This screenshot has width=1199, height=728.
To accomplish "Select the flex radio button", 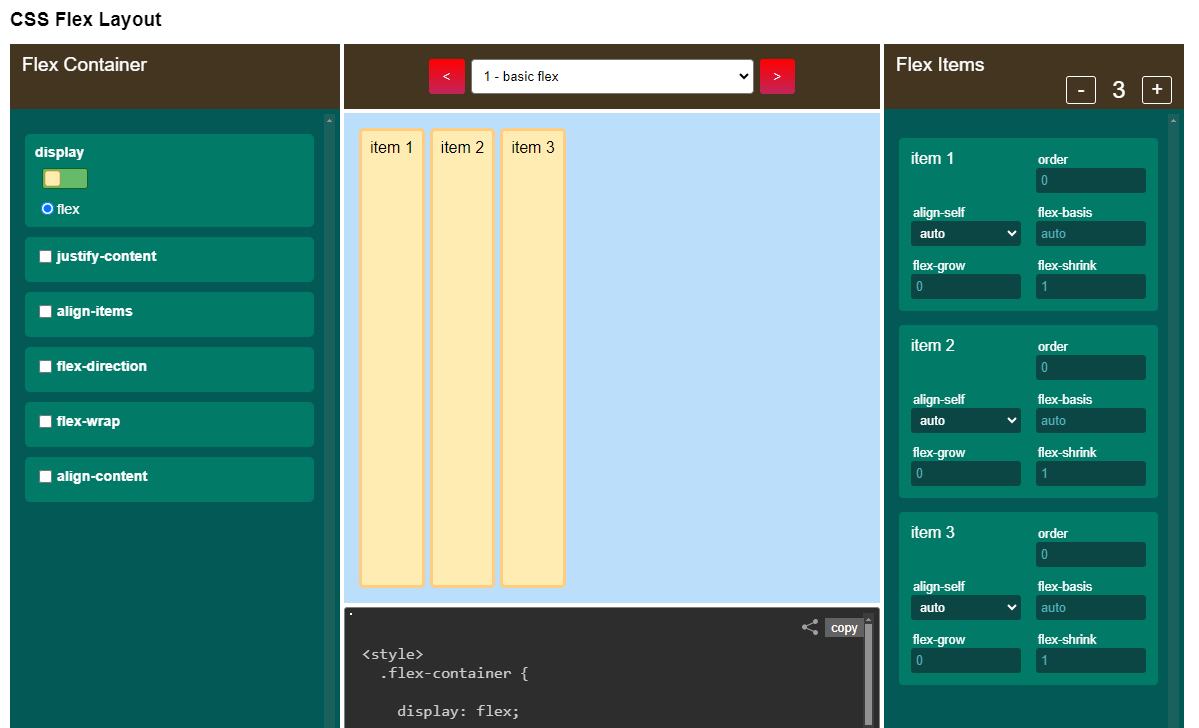I will 47,209.
